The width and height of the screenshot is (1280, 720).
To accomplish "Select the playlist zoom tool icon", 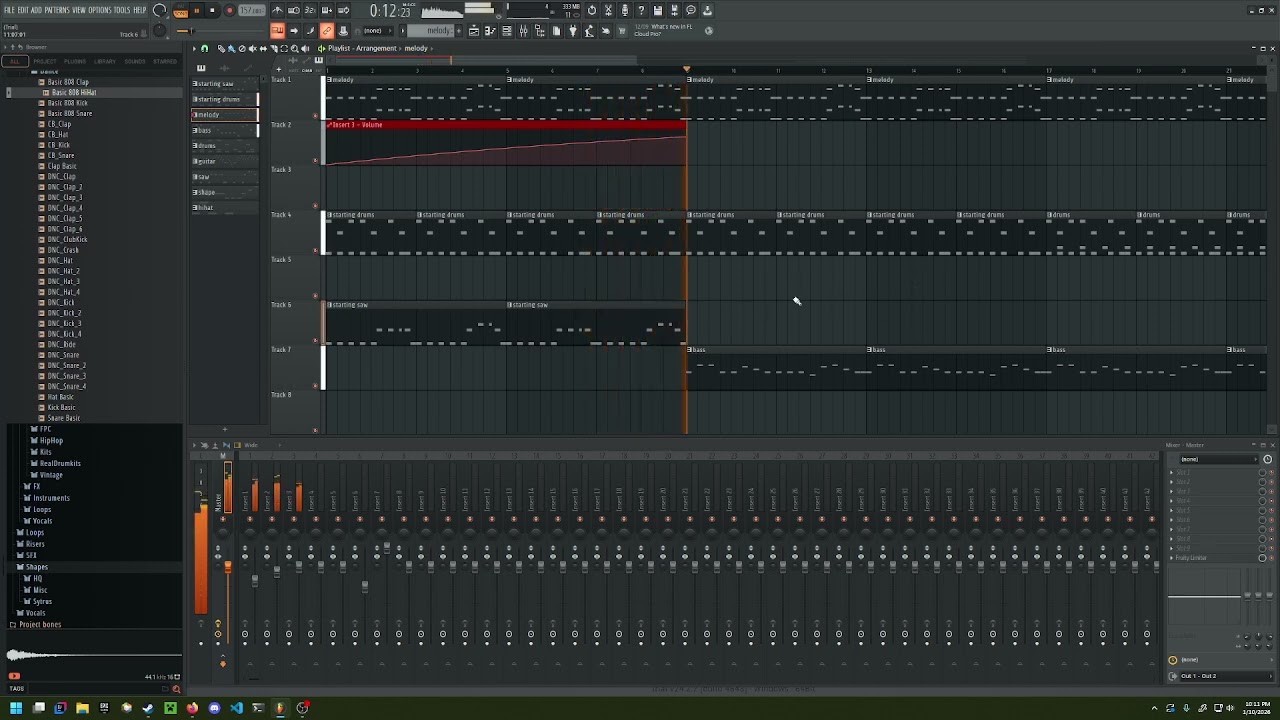I will coord(294,48).
